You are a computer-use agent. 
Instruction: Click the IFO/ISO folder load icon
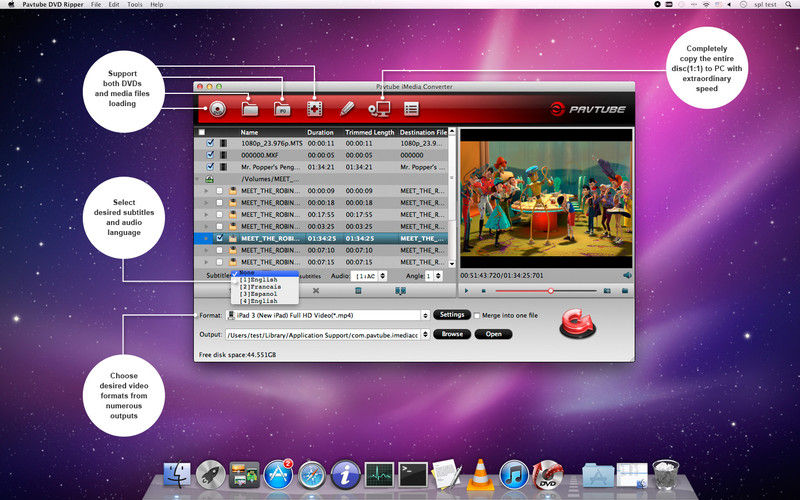[282, 109]
